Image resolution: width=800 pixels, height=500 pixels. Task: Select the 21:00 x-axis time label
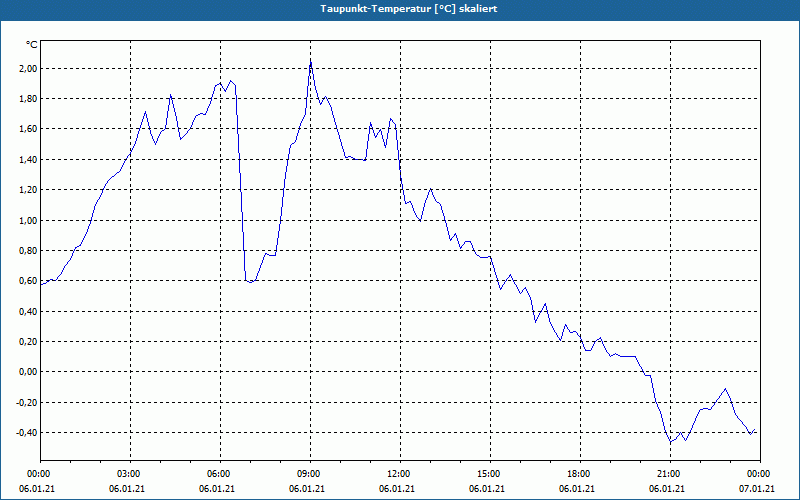(x=670, y=474)
